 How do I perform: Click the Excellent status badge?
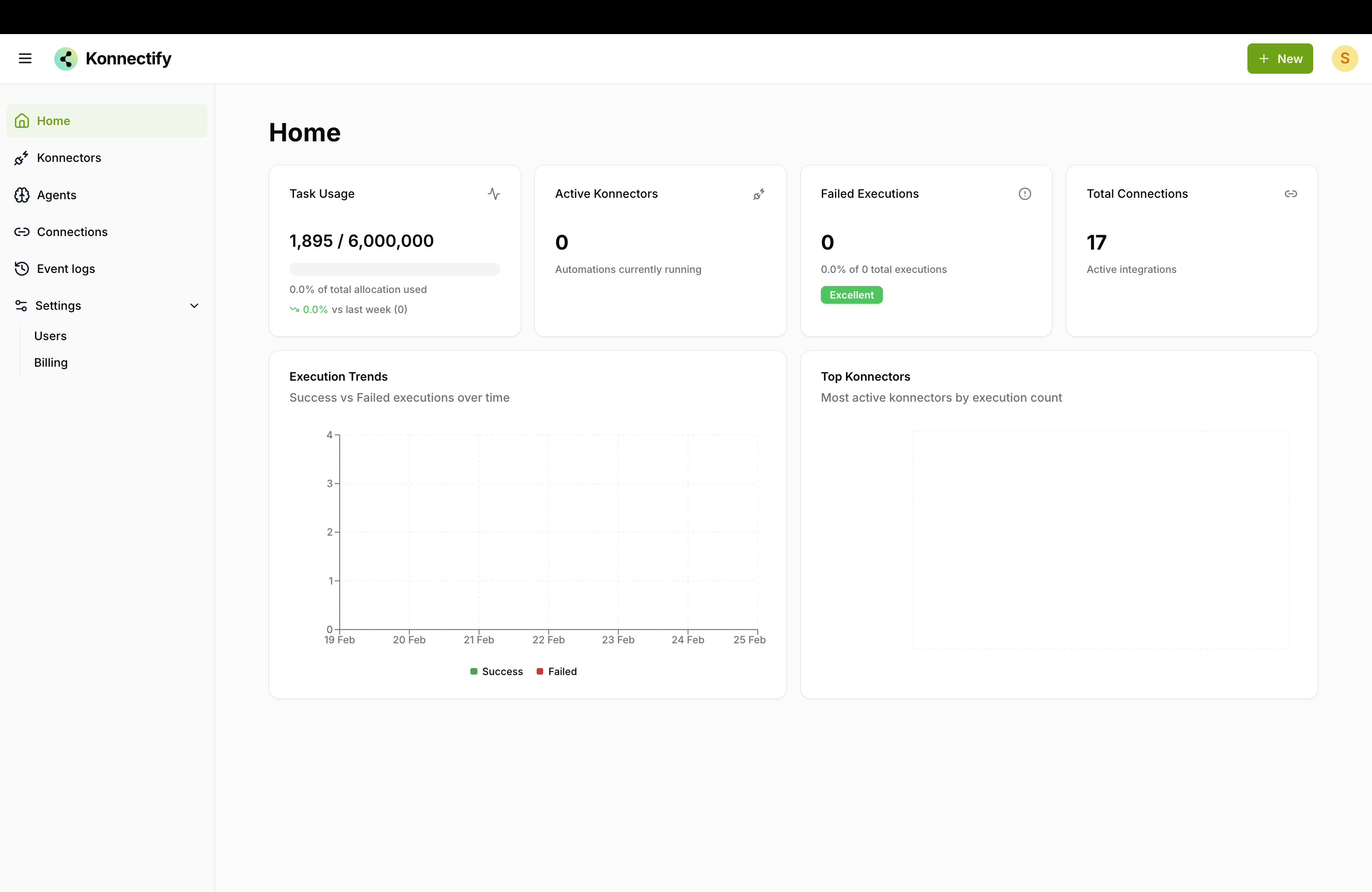[x=851, y=295]
